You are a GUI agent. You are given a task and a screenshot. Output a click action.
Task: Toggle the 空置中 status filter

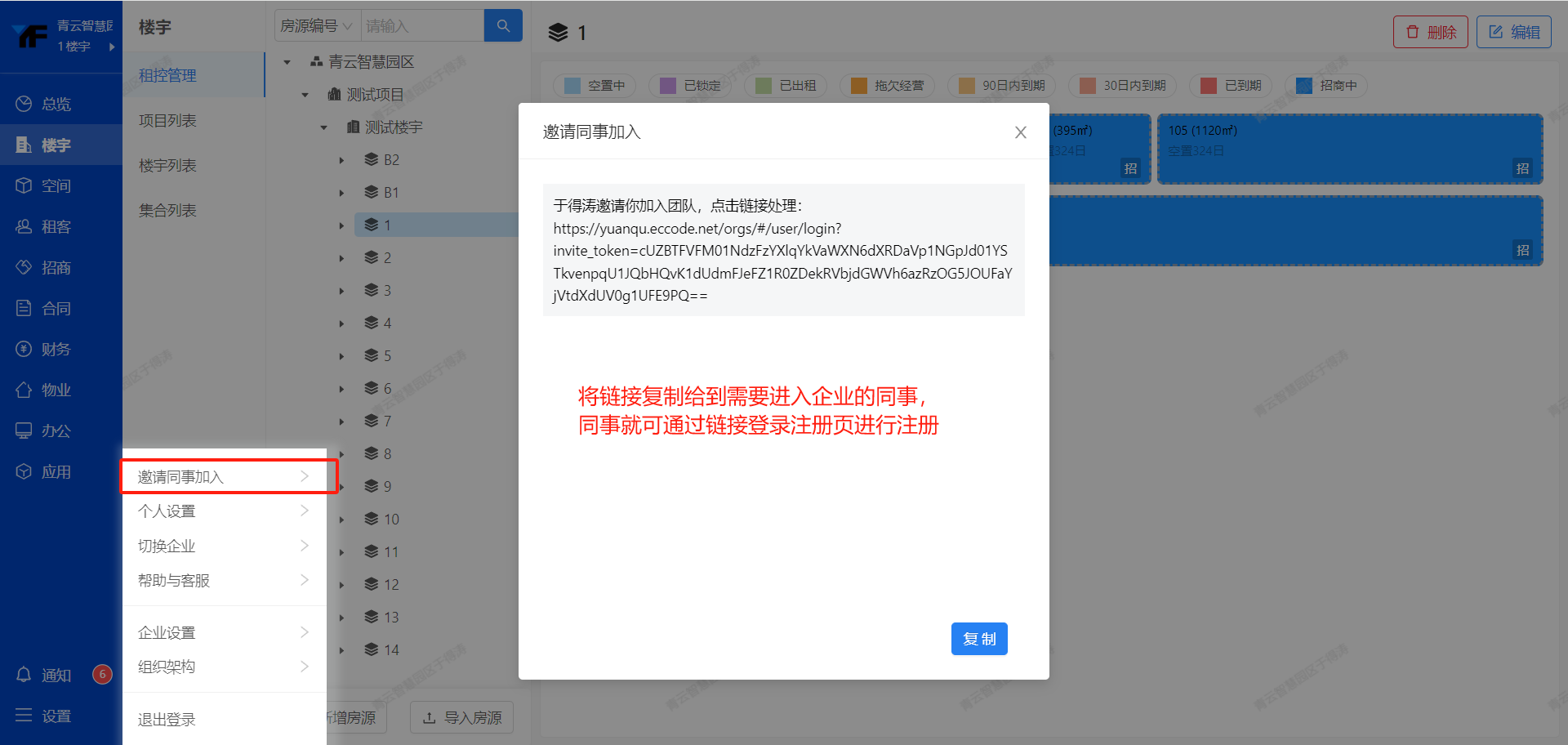pos(595,86)
